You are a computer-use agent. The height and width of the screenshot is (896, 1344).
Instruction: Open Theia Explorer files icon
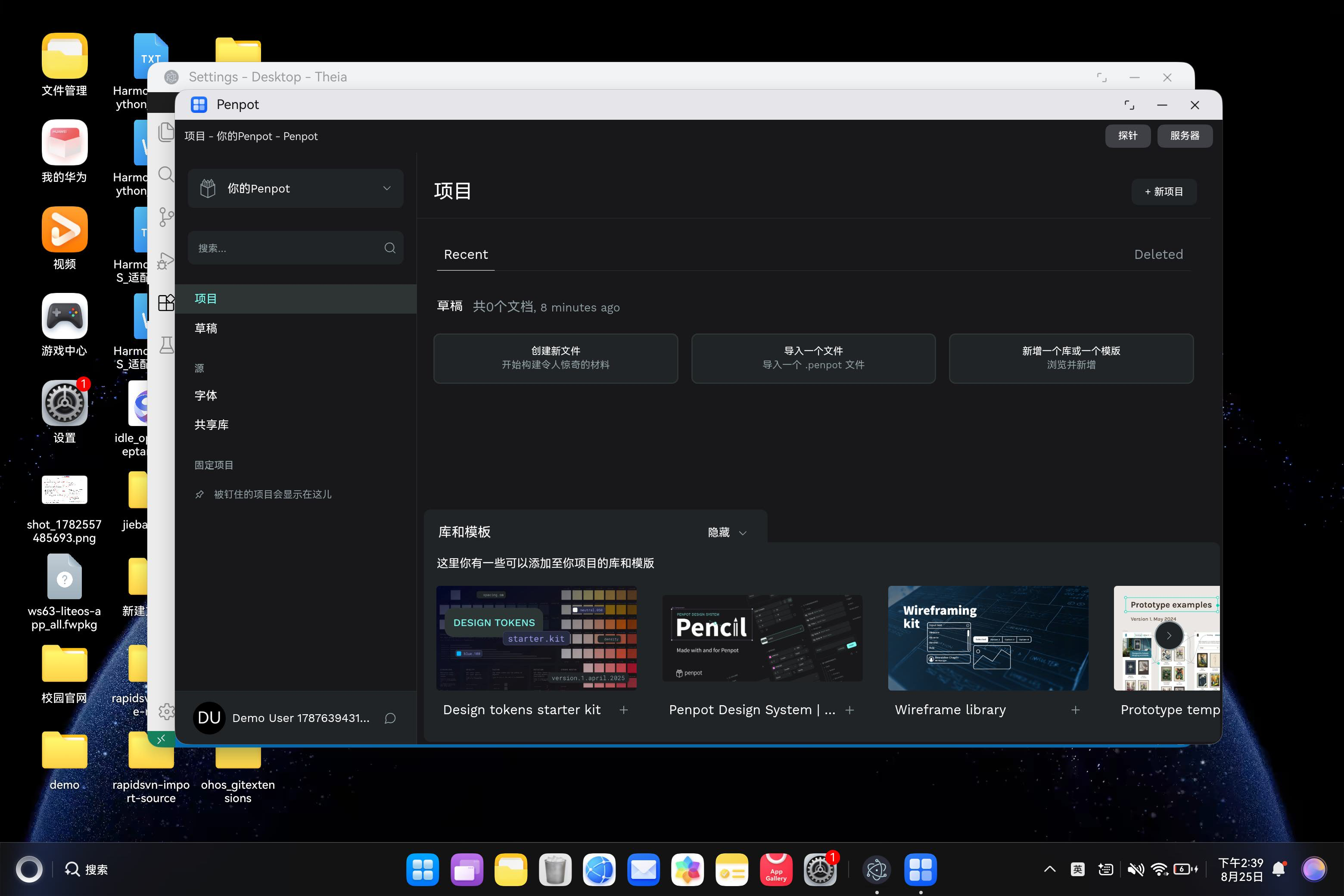tap(166, 132)
